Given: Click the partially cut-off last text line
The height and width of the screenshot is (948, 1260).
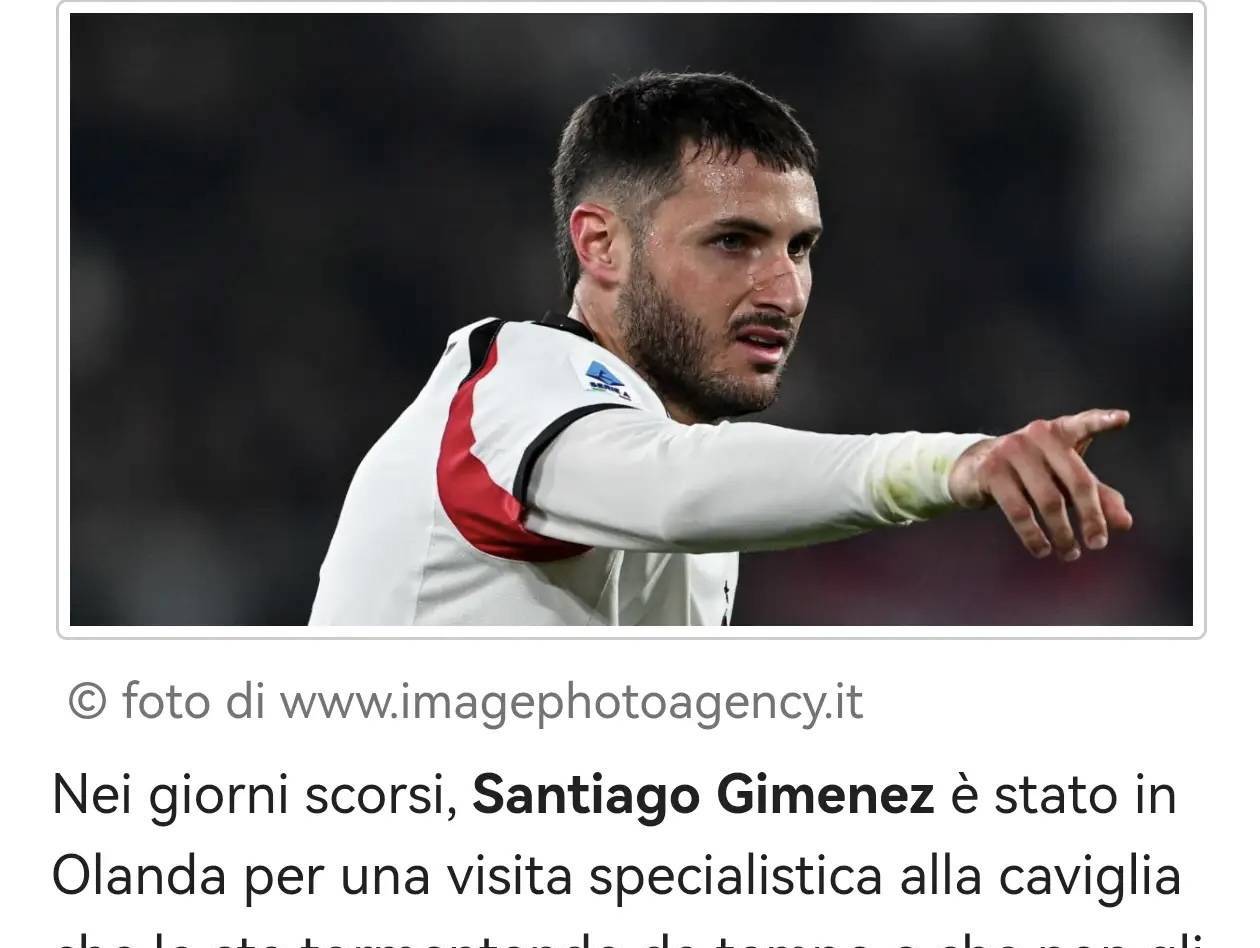Looking at the screenshot, I should (x=630, y=939).
